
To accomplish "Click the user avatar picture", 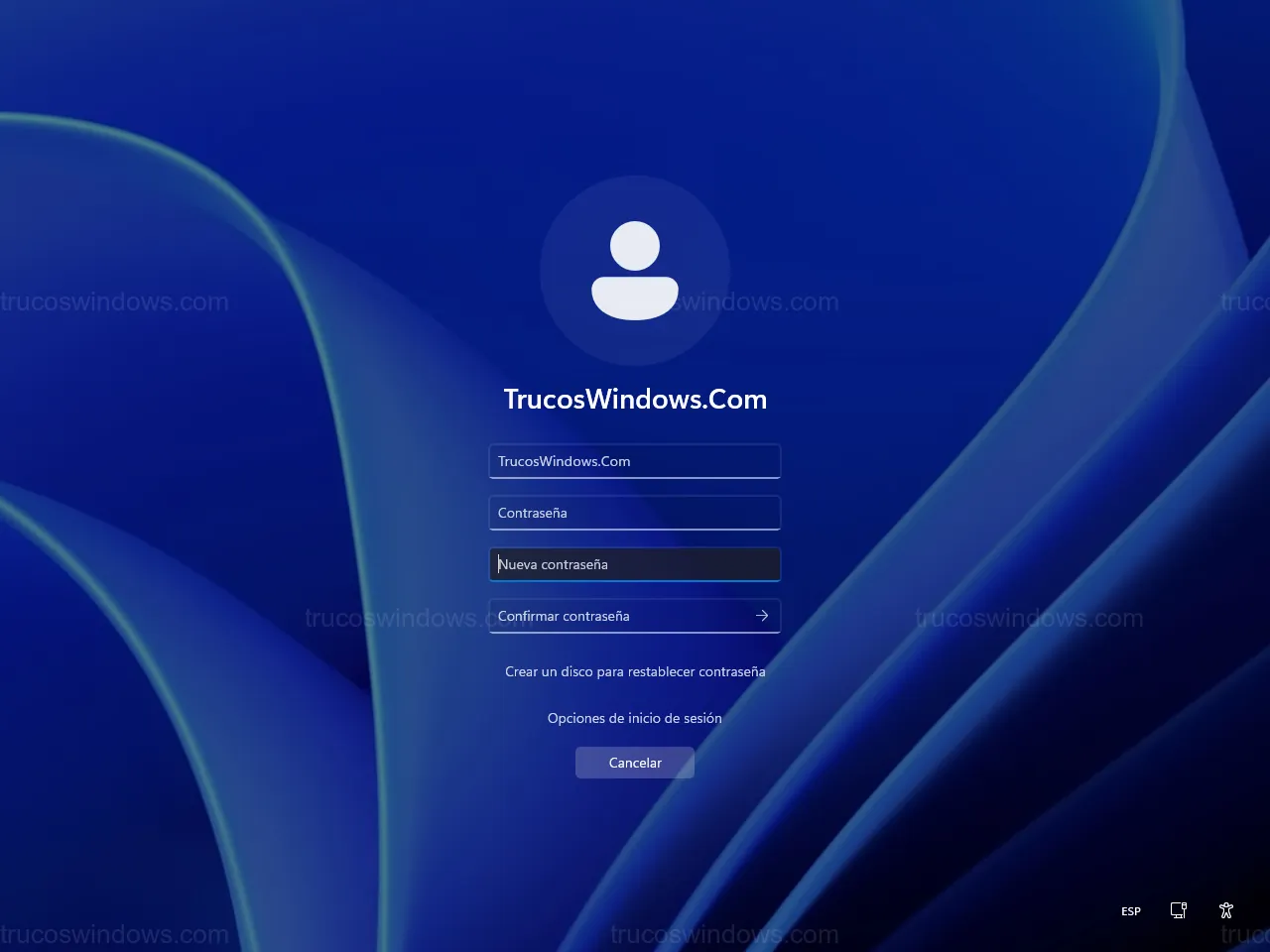I will pyautogui.click(x=635, y=271).
